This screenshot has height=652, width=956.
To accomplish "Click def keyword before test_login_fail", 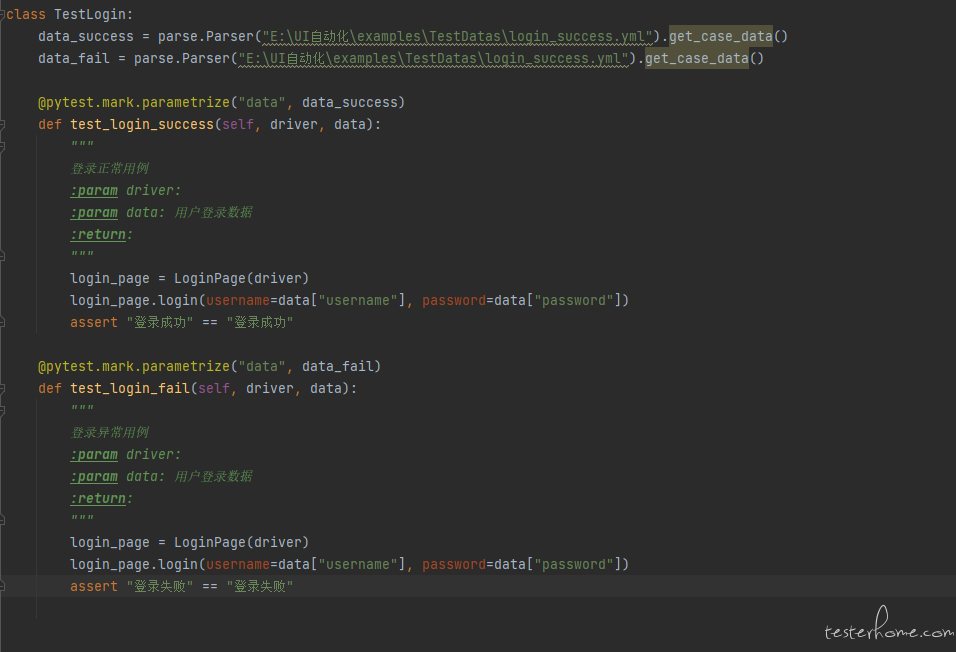I will 50,389.
